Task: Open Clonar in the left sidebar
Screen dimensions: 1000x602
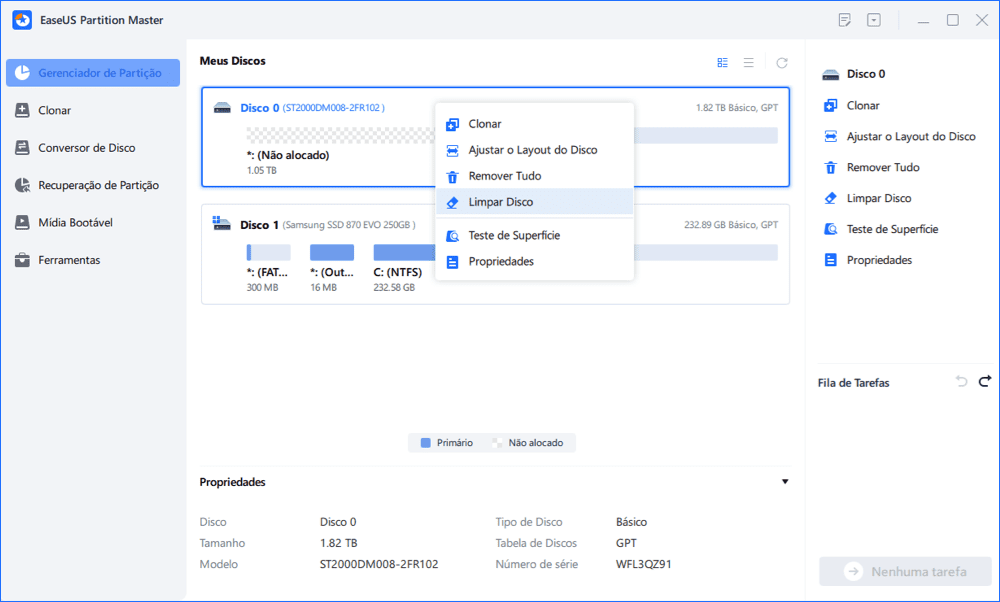Action: tap(54, 110)
